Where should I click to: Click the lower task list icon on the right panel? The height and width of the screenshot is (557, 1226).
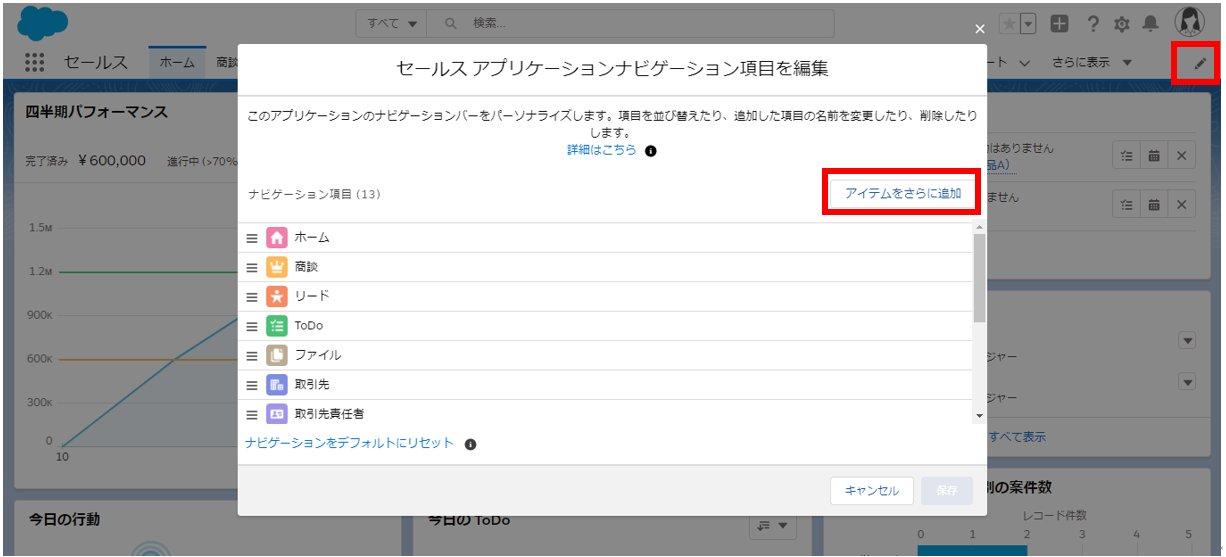tap(1126, 204)
